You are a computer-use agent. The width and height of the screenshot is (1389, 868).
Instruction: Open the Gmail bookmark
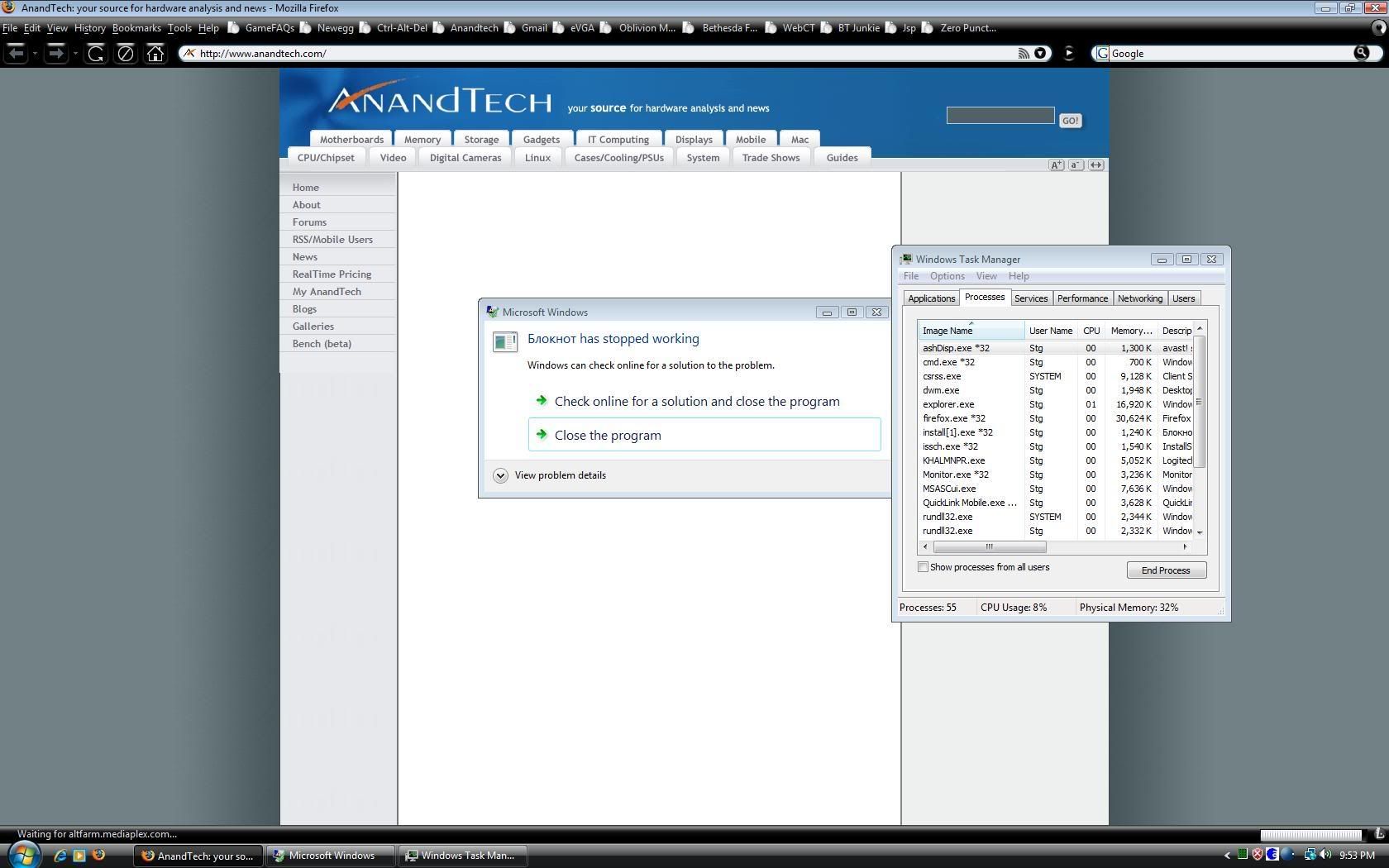526,28
